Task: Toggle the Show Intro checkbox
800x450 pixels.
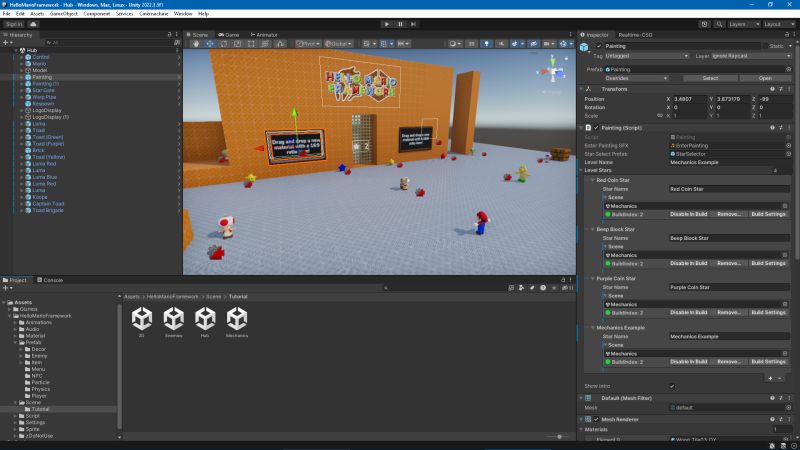Action: (672, 386)
